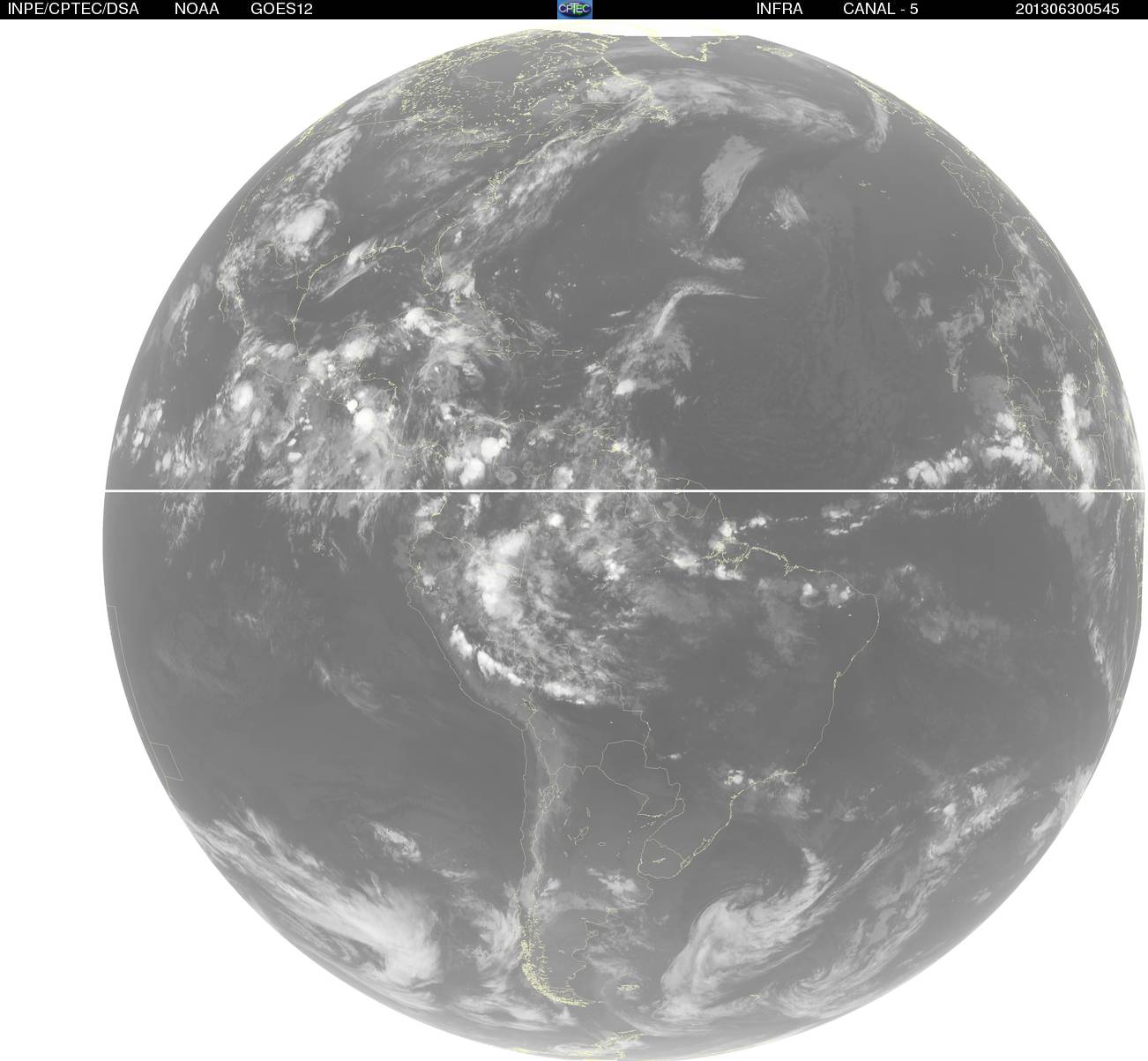Viewport: 1148px width, 1061px height.
Task: Click the CPTEC logo in the header
Action: point(575,9)
